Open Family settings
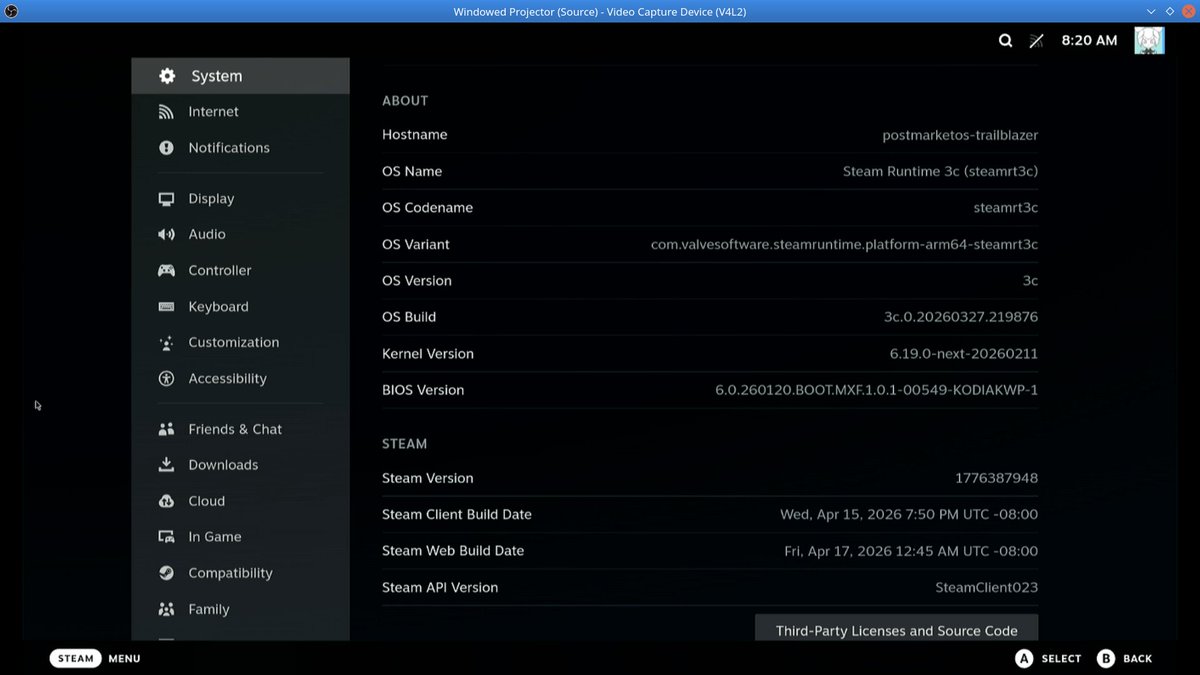Image resolution: width=1200 pixels, height=675 pixels. [240, 609]
